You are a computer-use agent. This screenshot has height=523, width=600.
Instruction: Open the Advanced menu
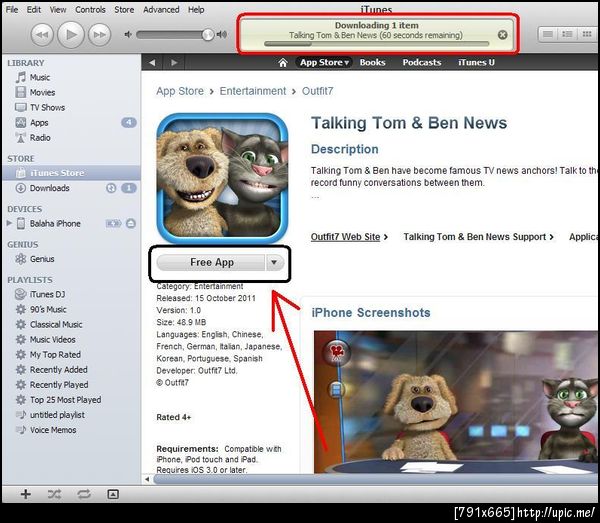pos(161,10)
